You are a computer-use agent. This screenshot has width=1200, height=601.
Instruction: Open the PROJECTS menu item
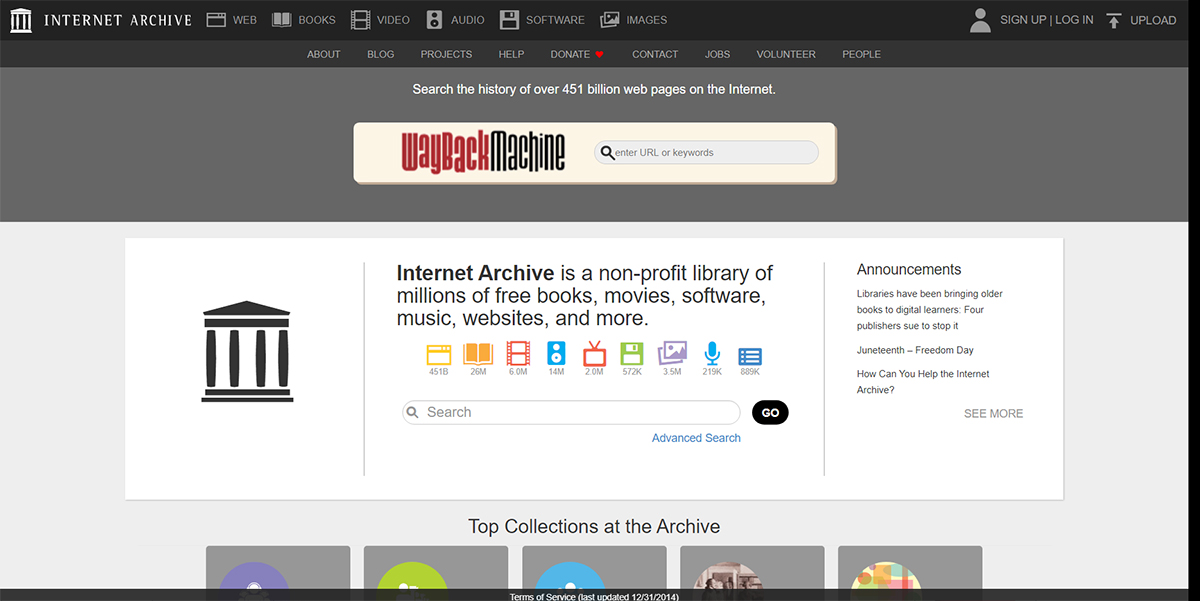(x=447, y=54)
